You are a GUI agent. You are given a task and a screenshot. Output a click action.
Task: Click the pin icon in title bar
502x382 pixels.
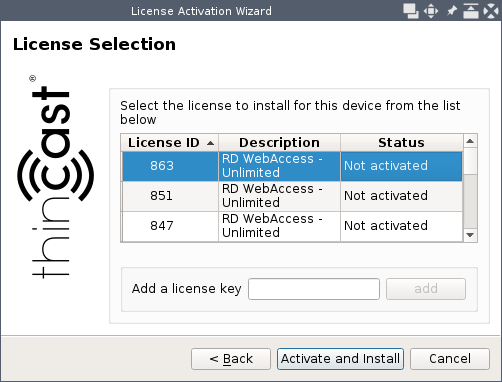pyautogui.click(x=451, y=11)
